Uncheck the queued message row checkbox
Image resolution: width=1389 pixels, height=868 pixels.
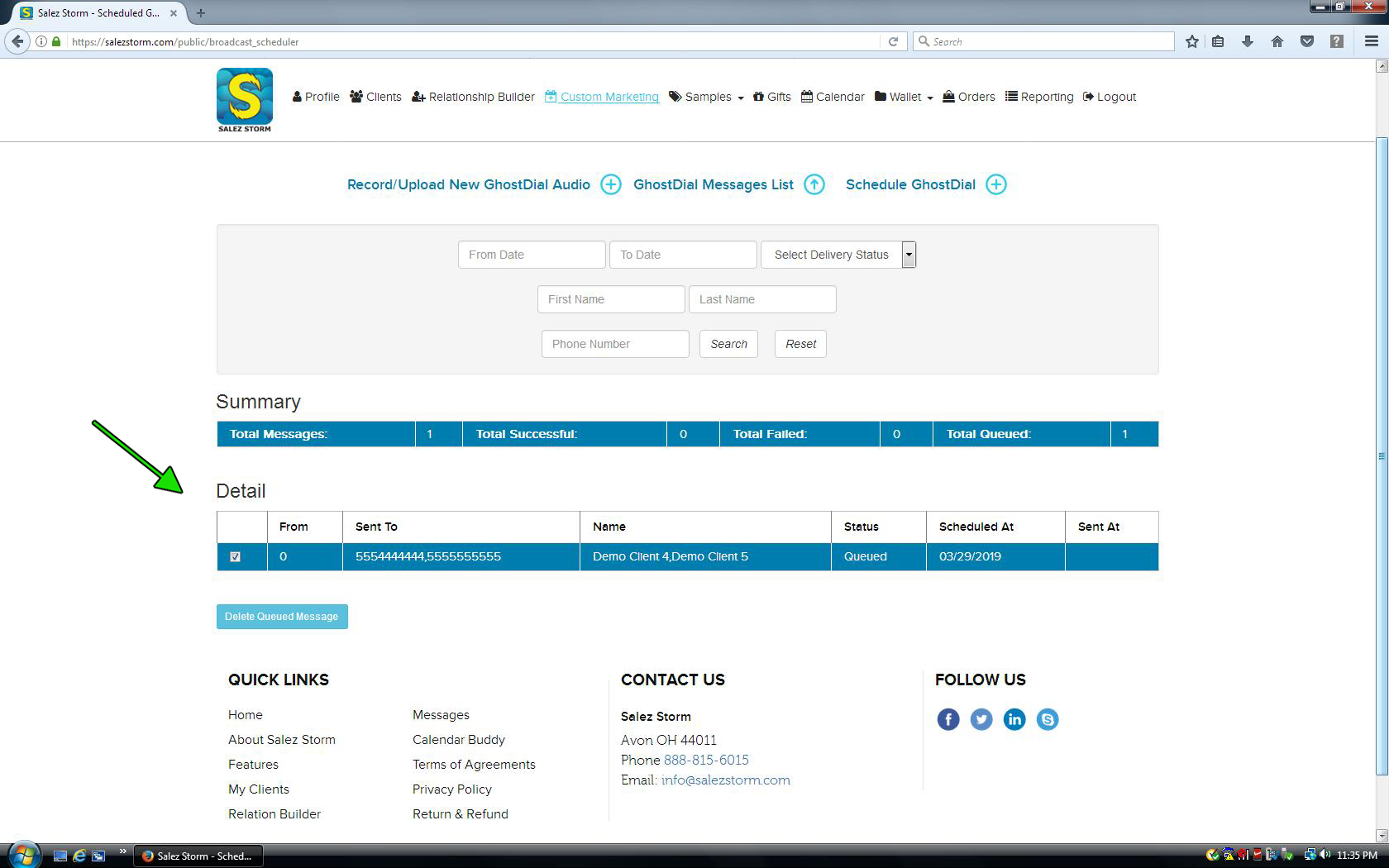pyautogui.click(x=236, y=556)
